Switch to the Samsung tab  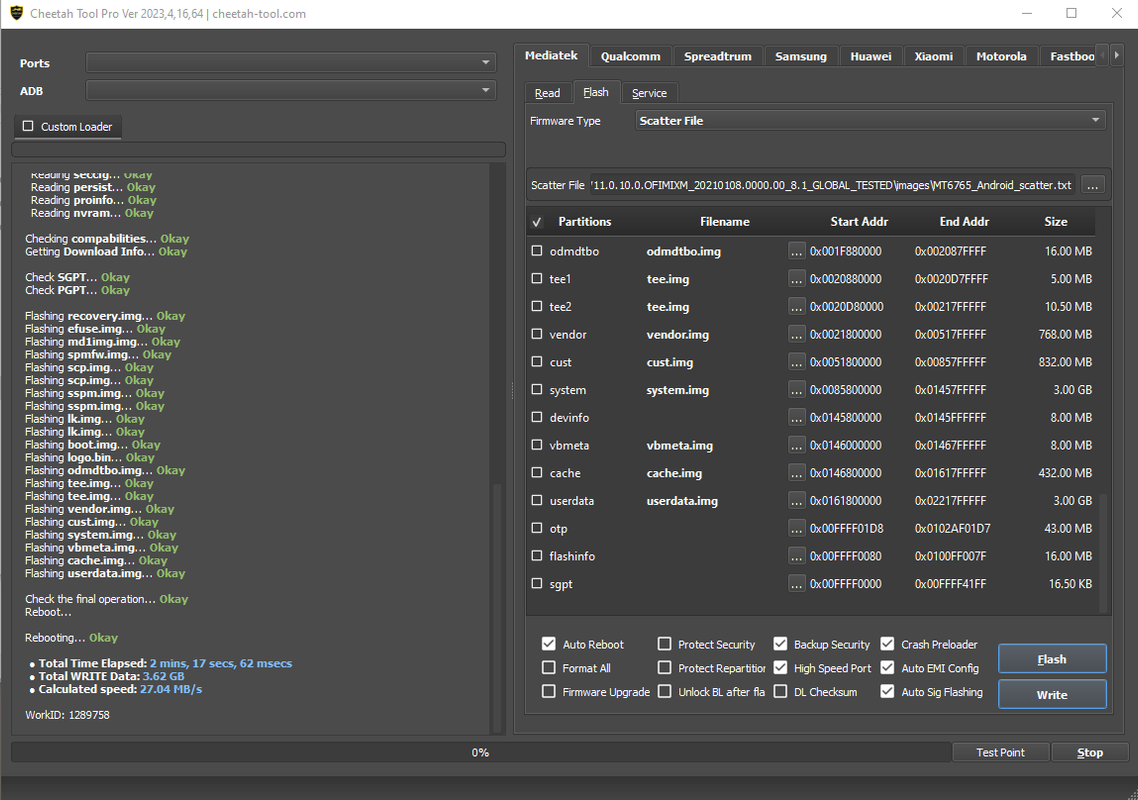[x=801, y=57]
